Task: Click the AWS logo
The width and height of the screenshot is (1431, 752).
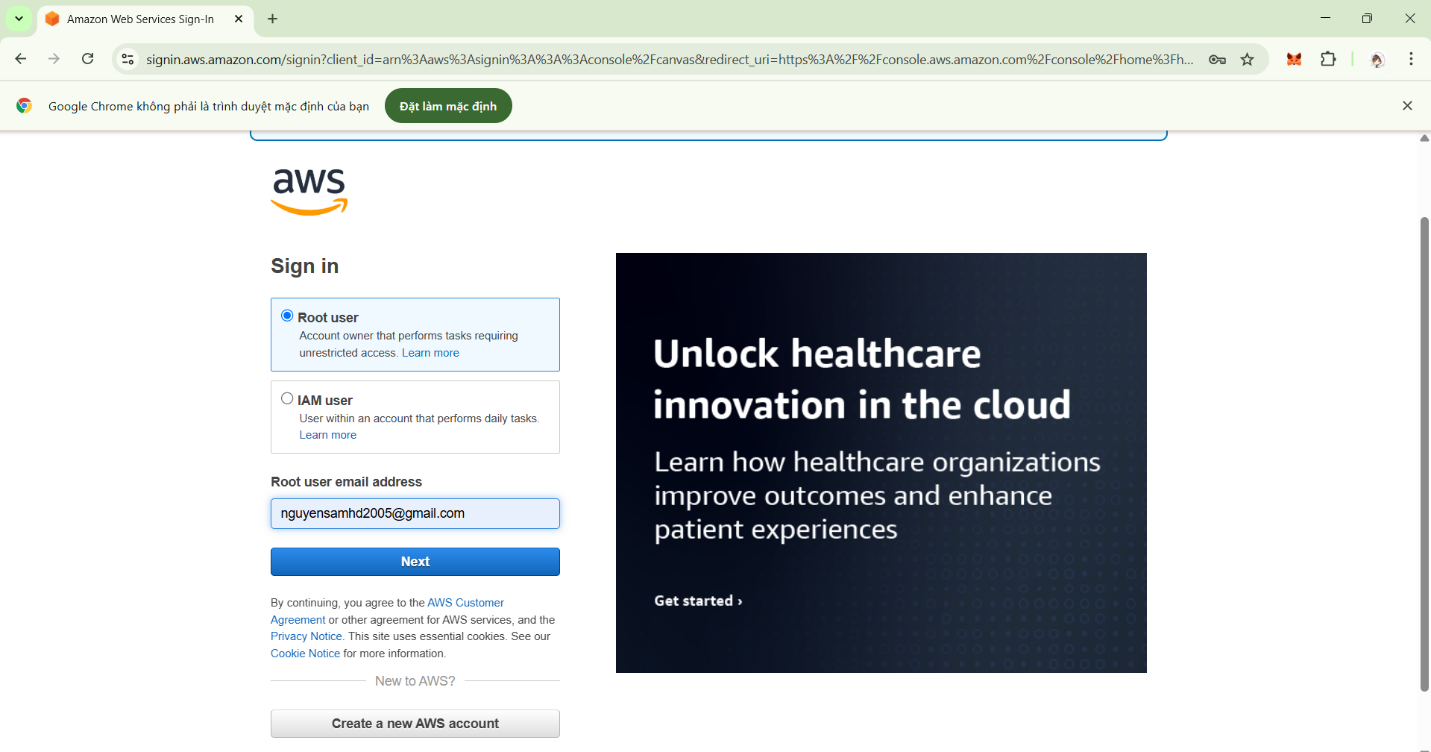Action: 308,190
